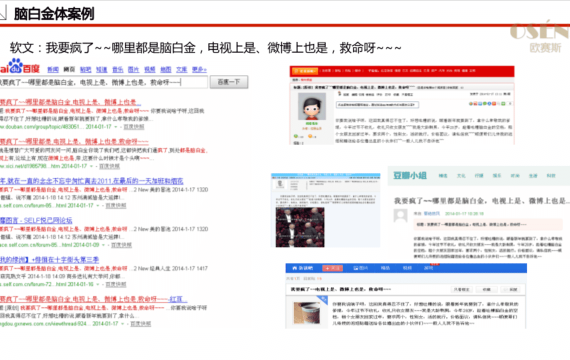The image size is (570, 360).
Task: Click the orange button in red forum header
Action: click(x=305, y=71)
